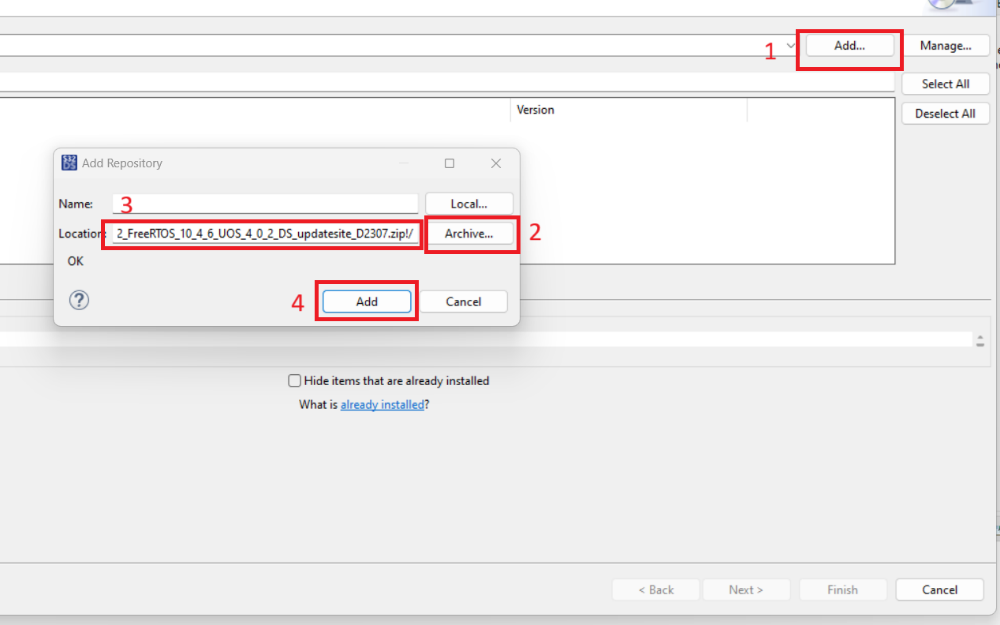This screenshot has width=1000, height=625.
Task: Click the Version column header
Action: [x=628, y=110]
